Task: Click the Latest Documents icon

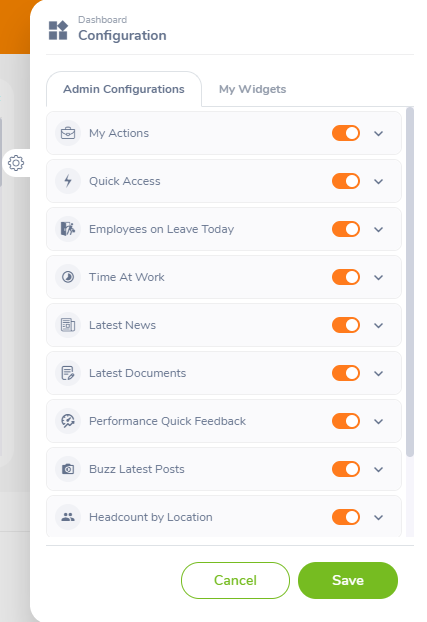Action: point(68,373)
